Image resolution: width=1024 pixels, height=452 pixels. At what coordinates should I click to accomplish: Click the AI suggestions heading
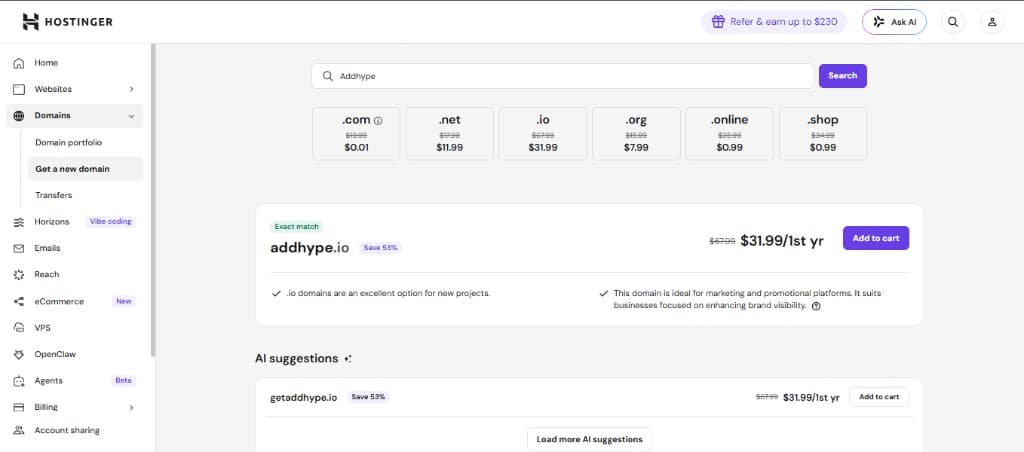(x=296, y=359)
